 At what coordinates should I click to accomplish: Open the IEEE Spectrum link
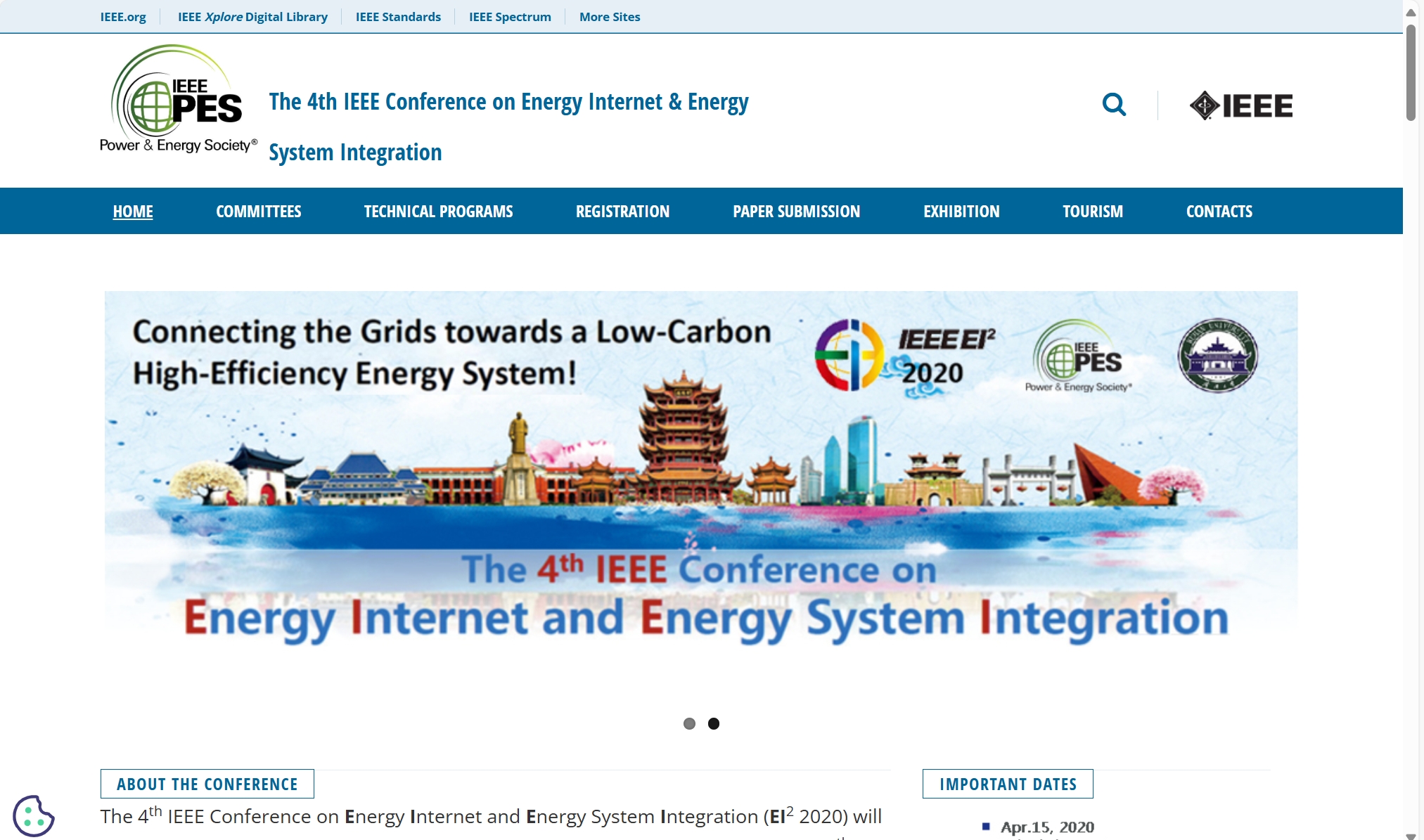point(510,17)
